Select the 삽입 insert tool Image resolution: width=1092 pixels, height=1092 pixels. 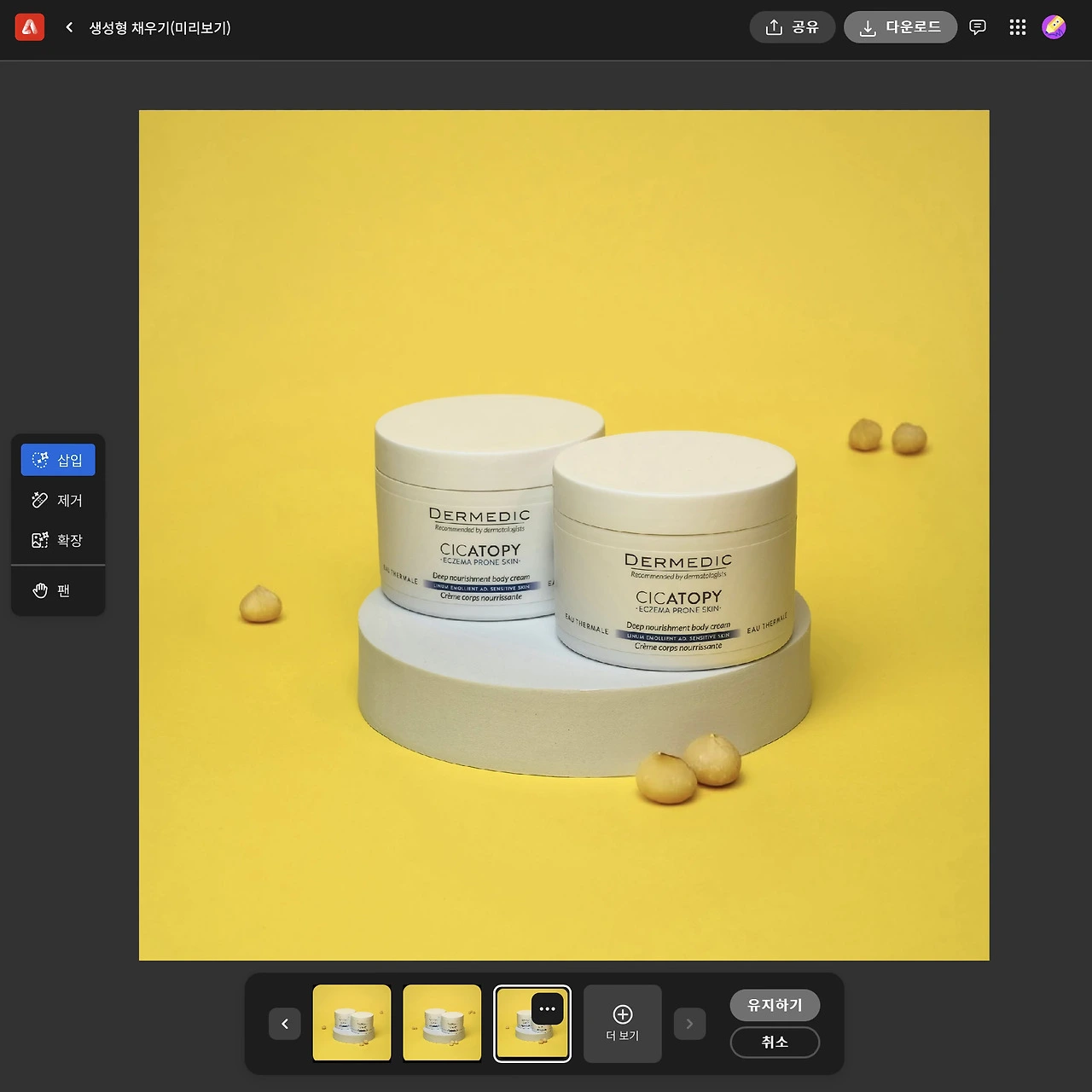coord(58,460)
